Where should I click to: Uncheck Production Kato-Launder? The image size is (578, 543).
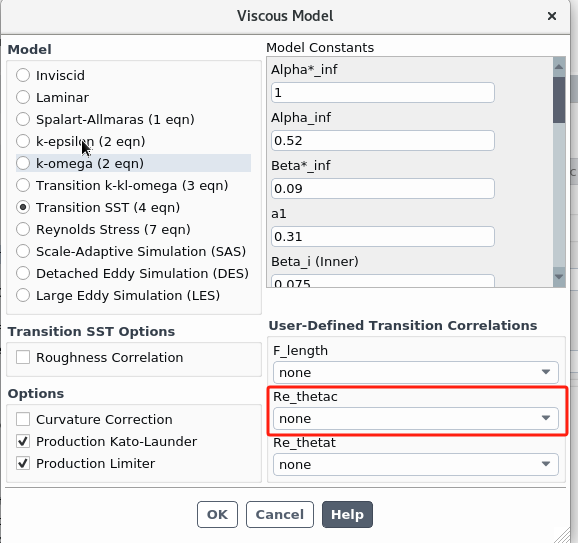coord(23,441)
